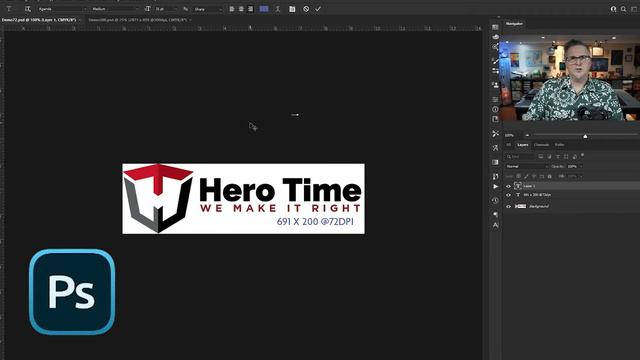Image resolution: width=640 pixels, height=360 pixels.
Task: Hide the 691 x 200 text layer
Action: (509, 195)
